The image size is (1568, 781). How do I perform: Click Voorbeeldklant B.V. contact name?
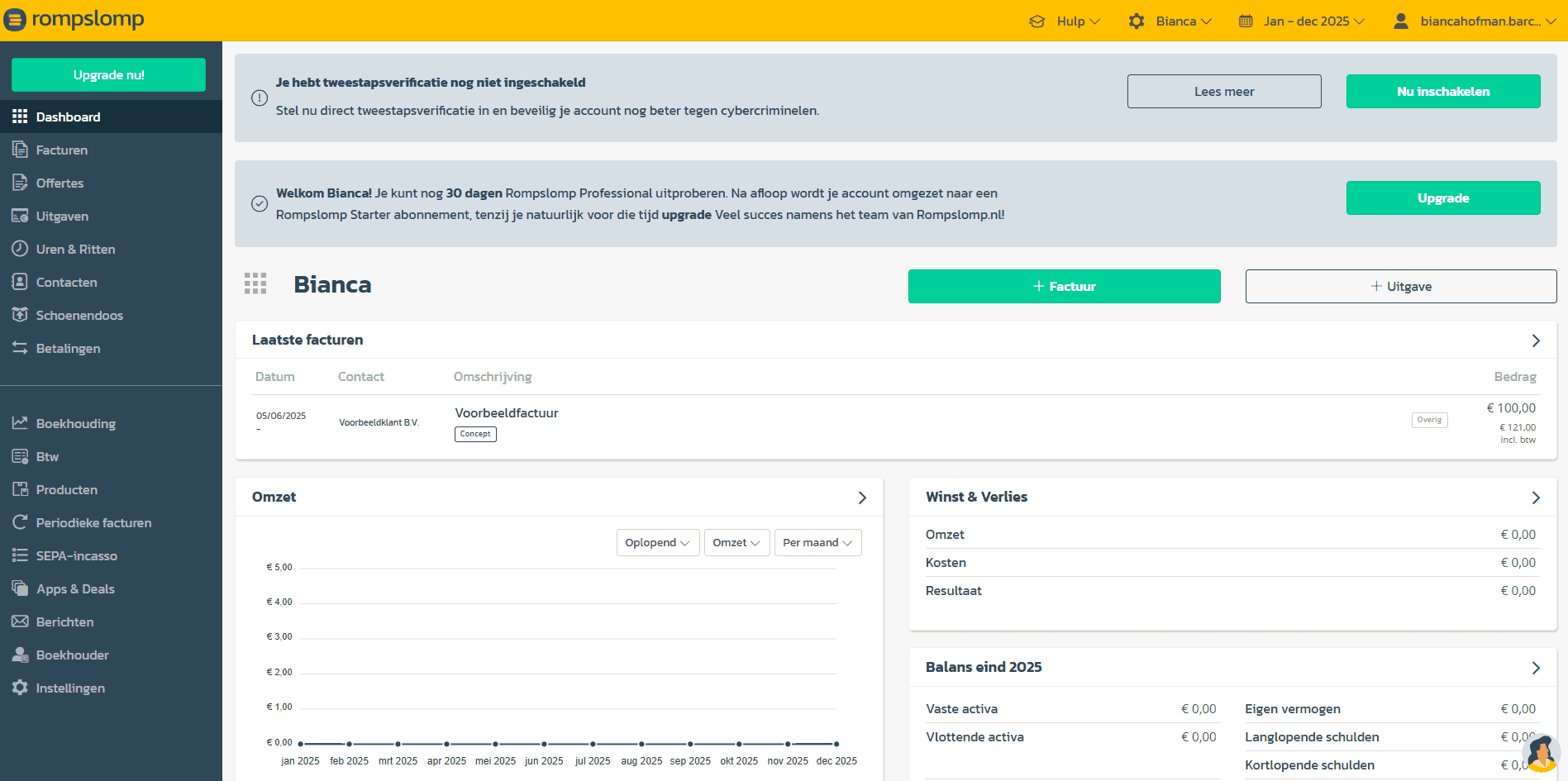pos(379,422)
